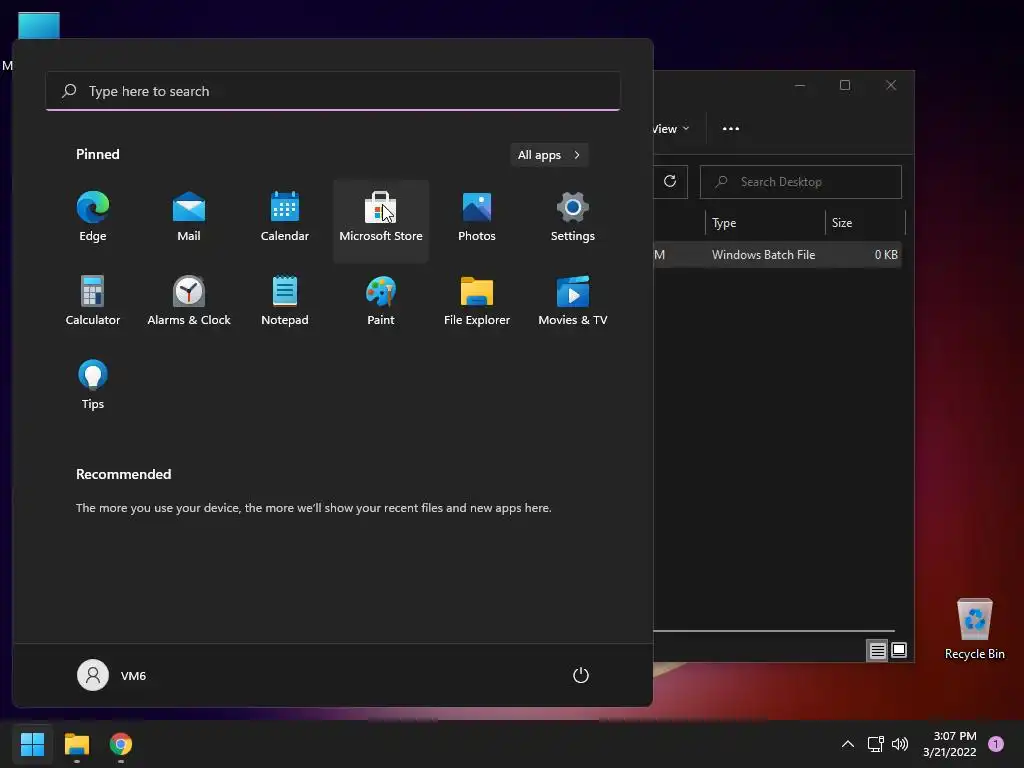1024x768 pixels.
Task: Select the 0 KB size cell
Action: (886, 255)
